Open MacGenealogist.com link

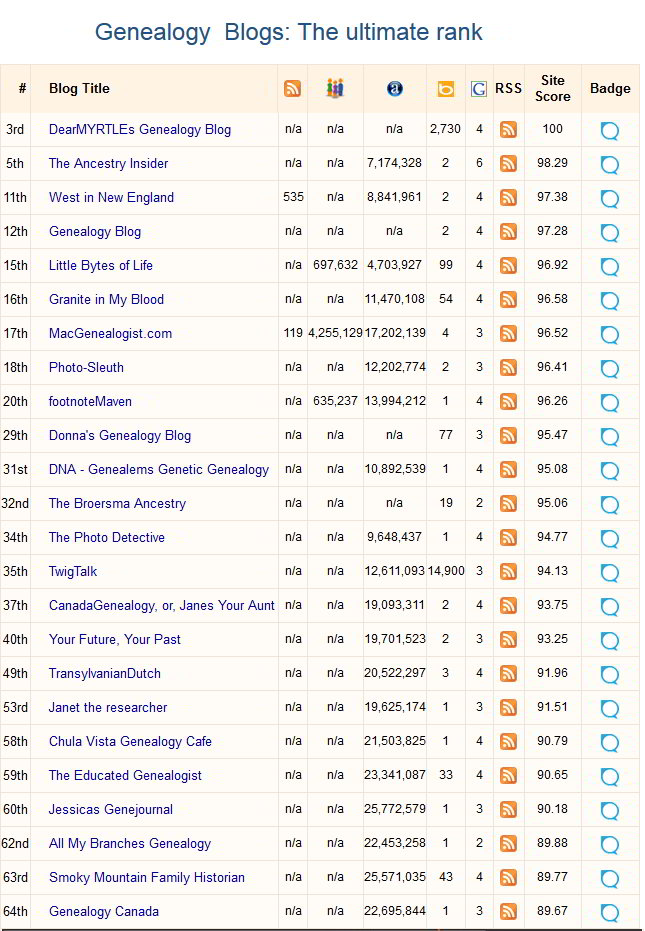tap(110, 333)
